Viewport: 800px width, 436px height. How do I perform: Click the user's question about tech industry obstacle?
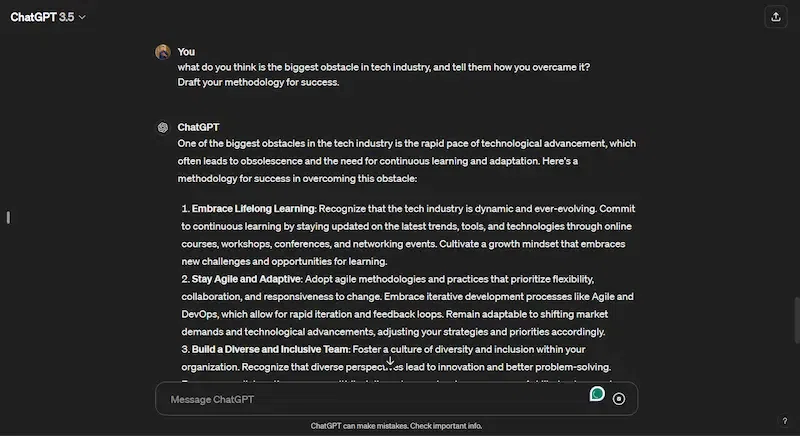pos(383,67)
